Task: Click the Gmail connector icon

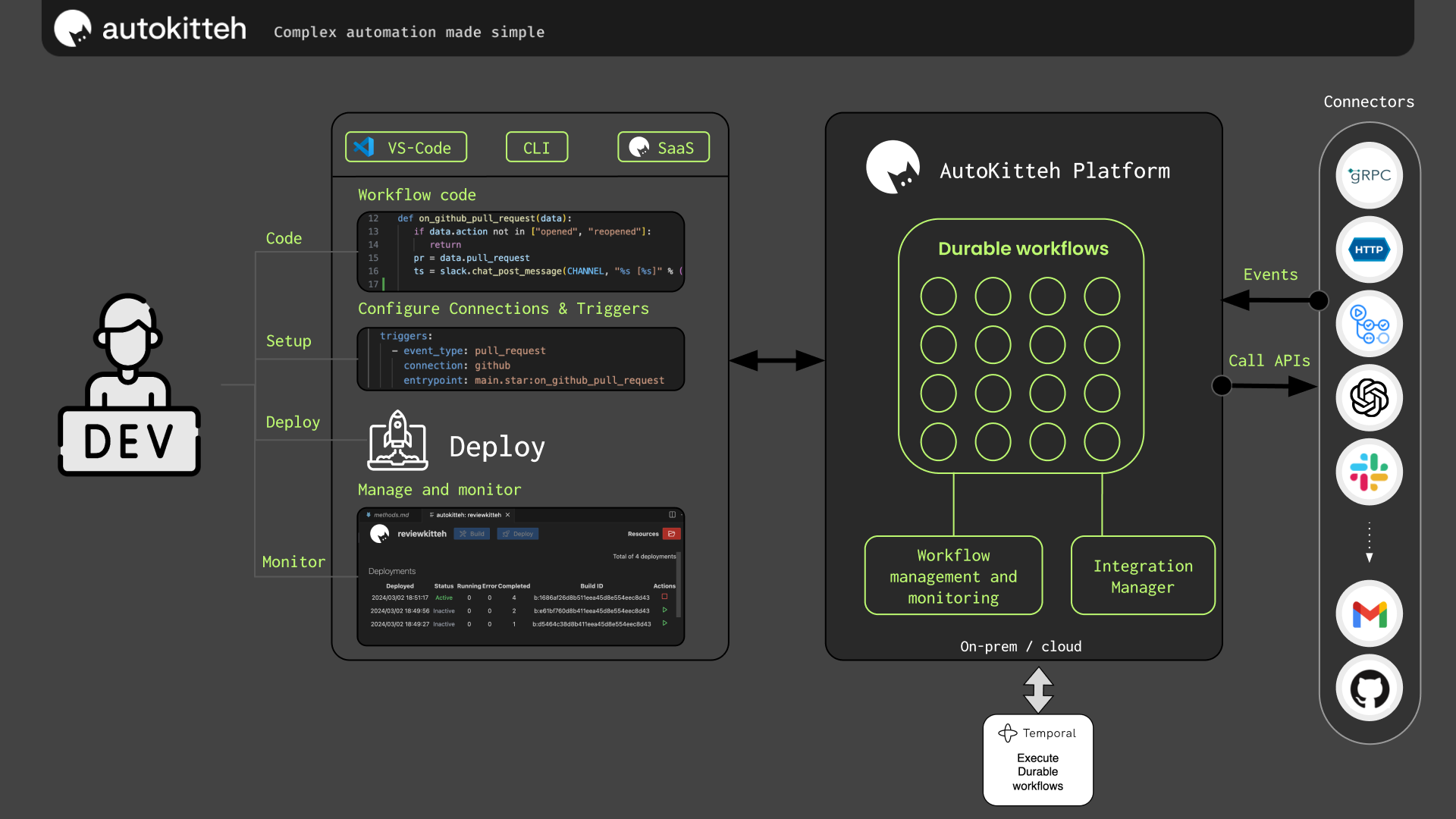Action: pyautogui.click(x=1369, y=613)
